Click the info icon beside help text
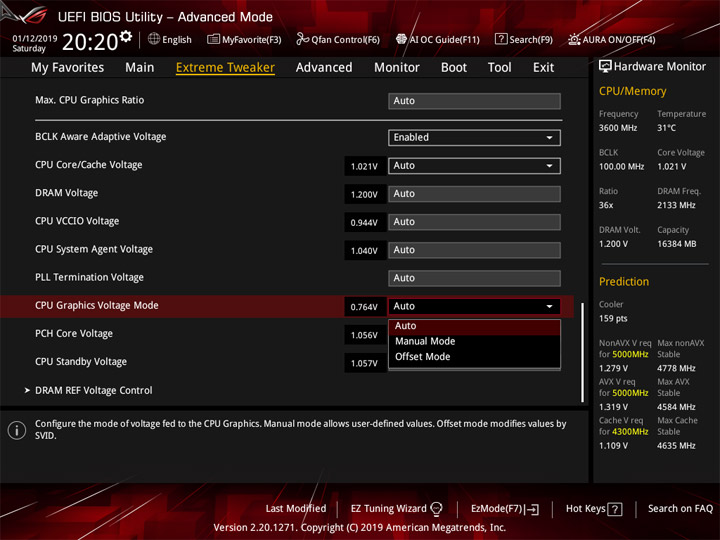 pyautogui.click(x=17, y=430)
